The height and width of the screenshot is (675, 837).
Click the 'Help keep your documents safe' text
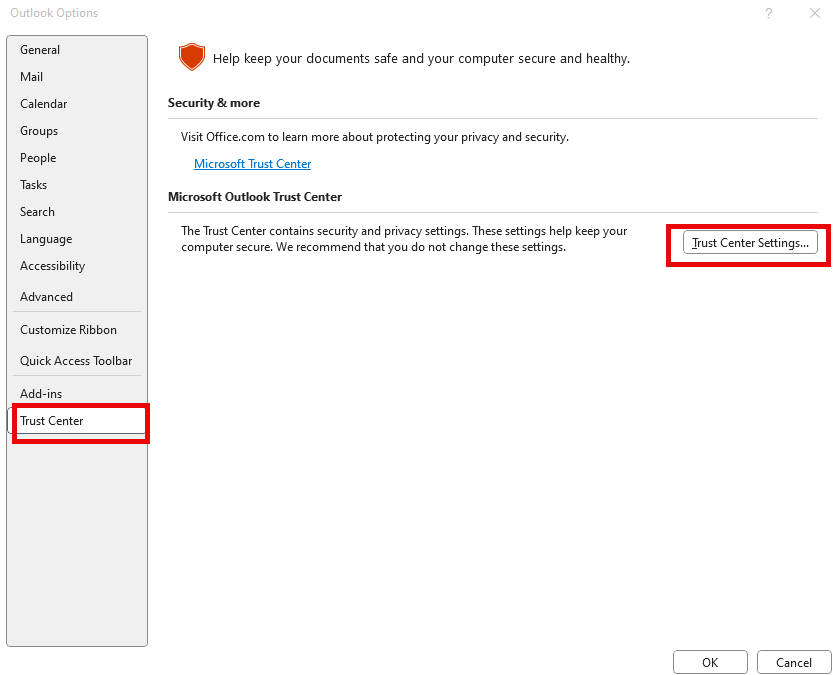pyautogui.click(x=421, y=58)
